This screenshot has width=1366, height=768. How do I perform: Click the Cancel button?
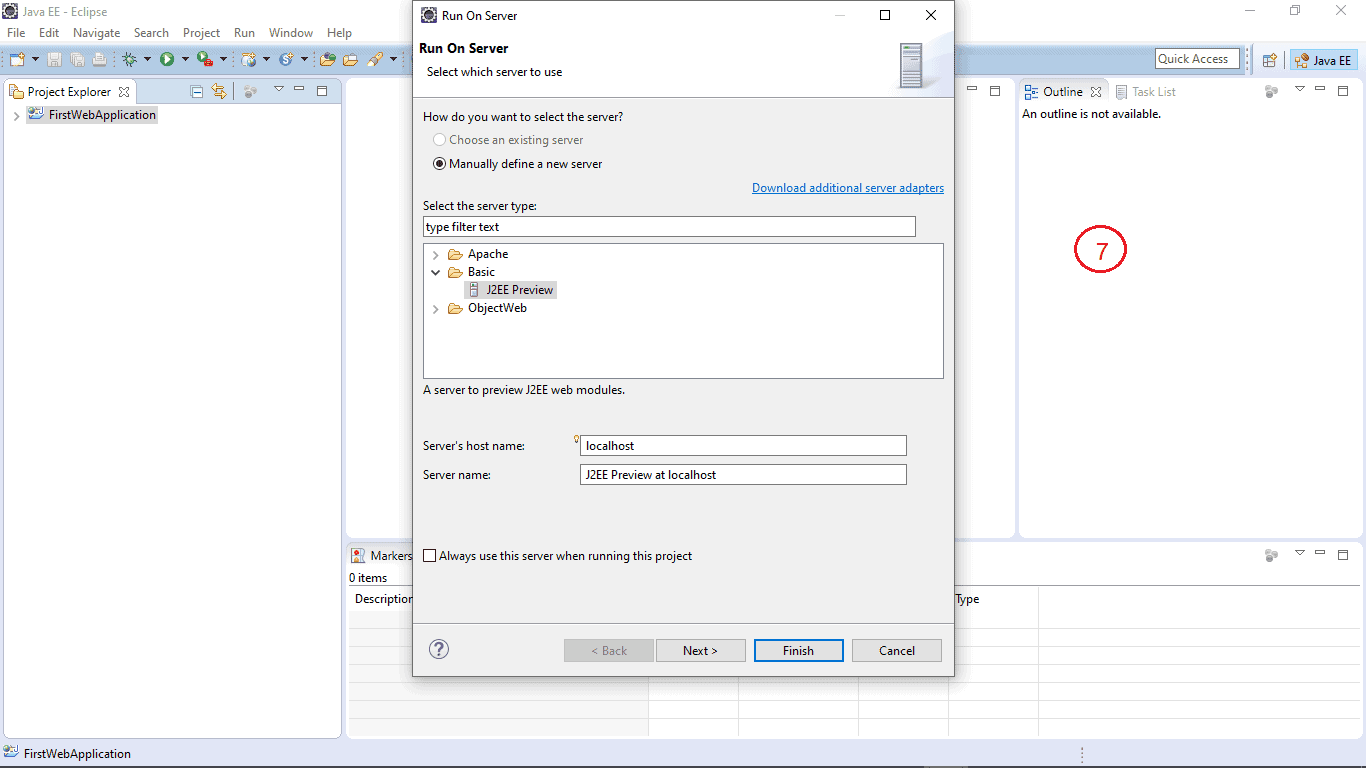tap(897, 651)
